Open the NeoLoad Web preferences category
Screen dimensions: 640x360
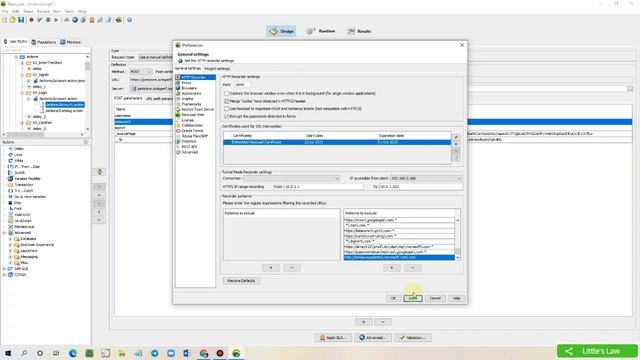tap(192, 115)
